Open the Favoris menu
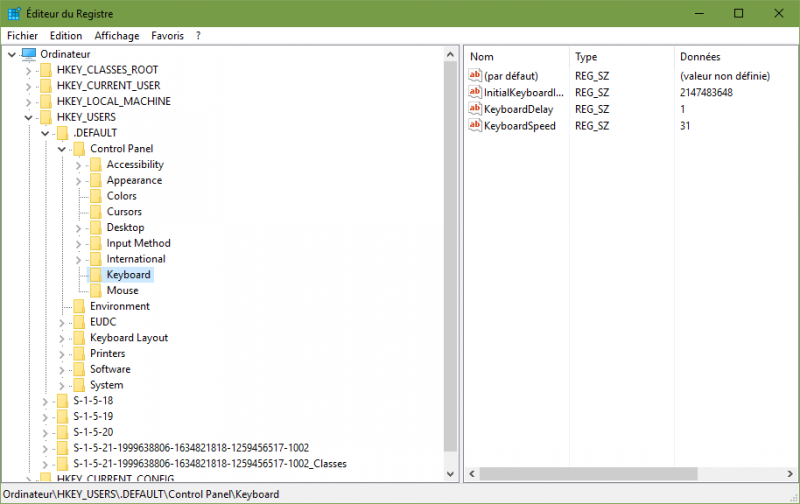 167,36
